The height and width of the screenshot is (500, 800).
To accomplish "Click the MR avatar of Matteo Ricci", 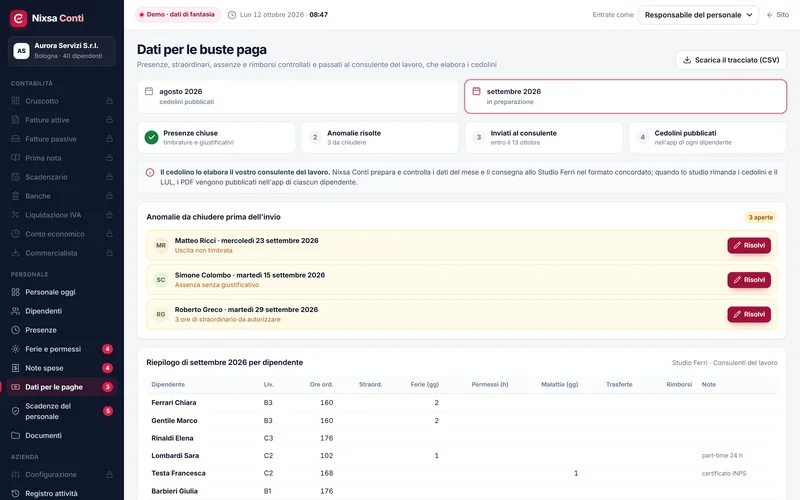I will point(161,245).
